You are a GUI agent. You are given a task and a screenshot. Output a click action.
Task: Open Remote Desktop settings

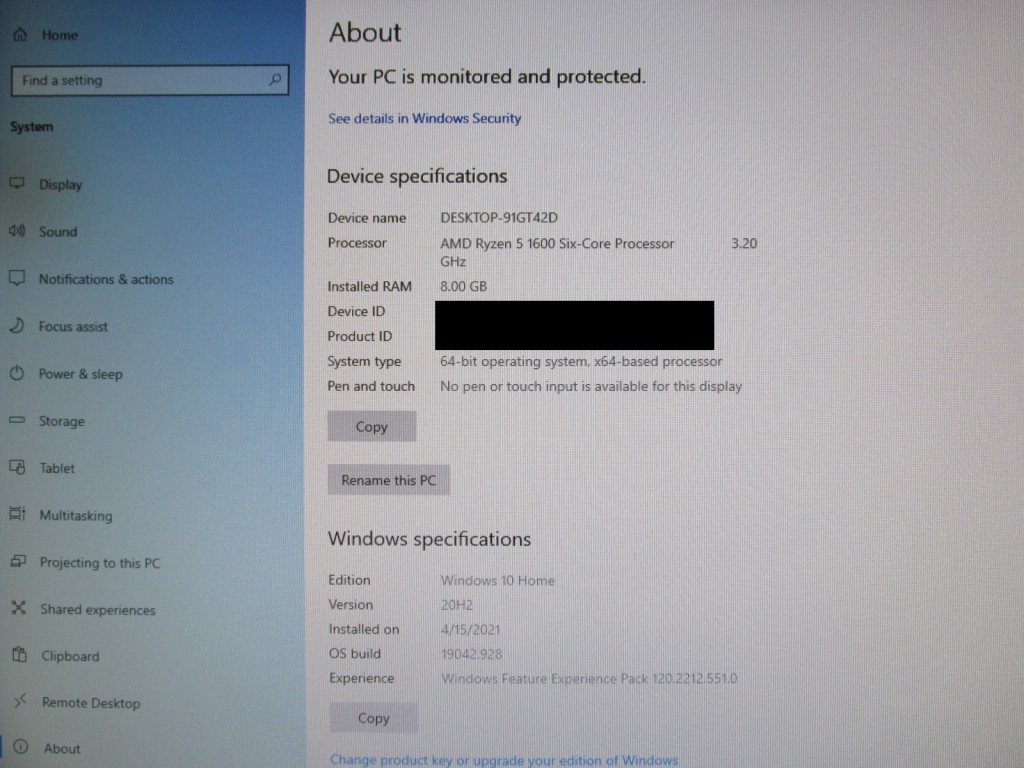click(91, 703)
